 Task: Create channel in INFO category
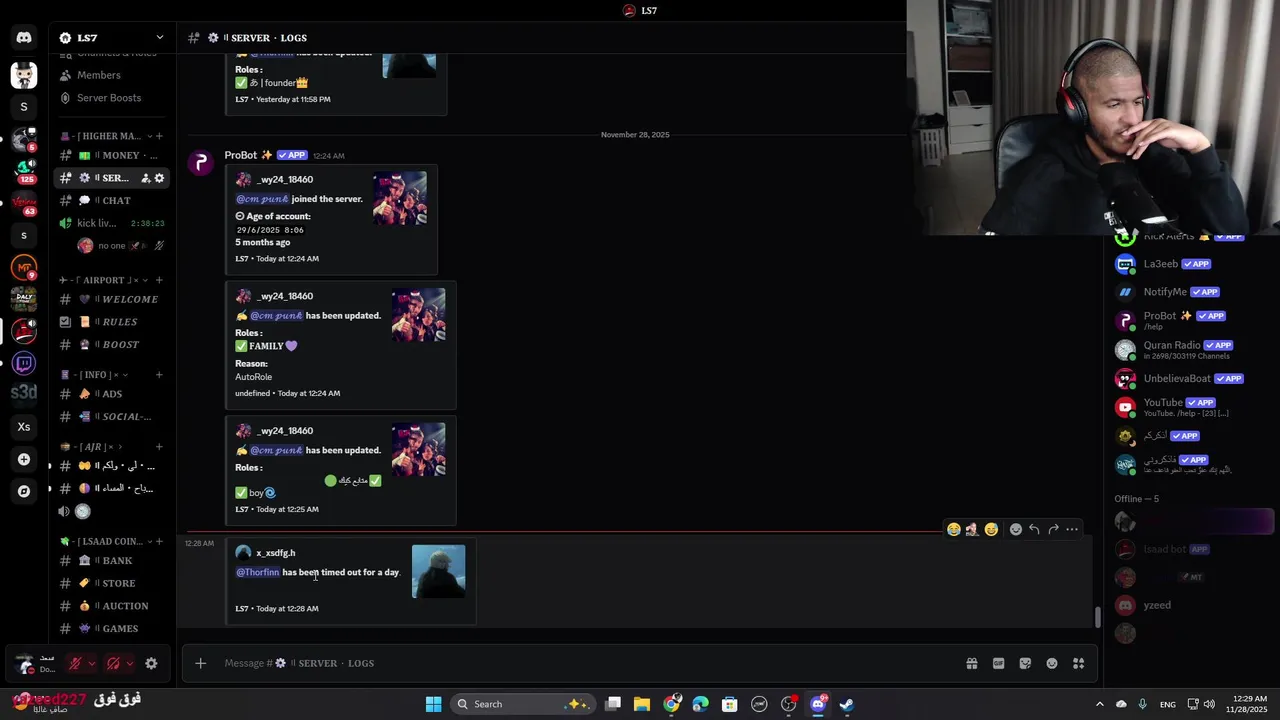(159, 375)
